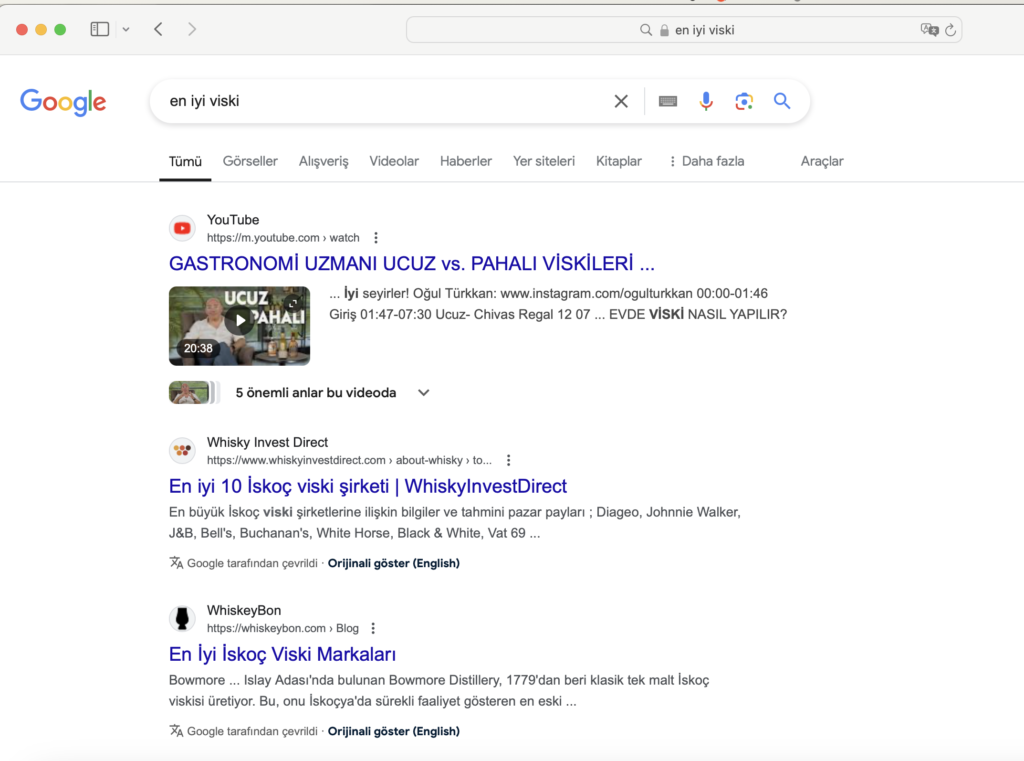
Task: Clear the search query with X
Action: pyautogui.click(x=621, y=101)
